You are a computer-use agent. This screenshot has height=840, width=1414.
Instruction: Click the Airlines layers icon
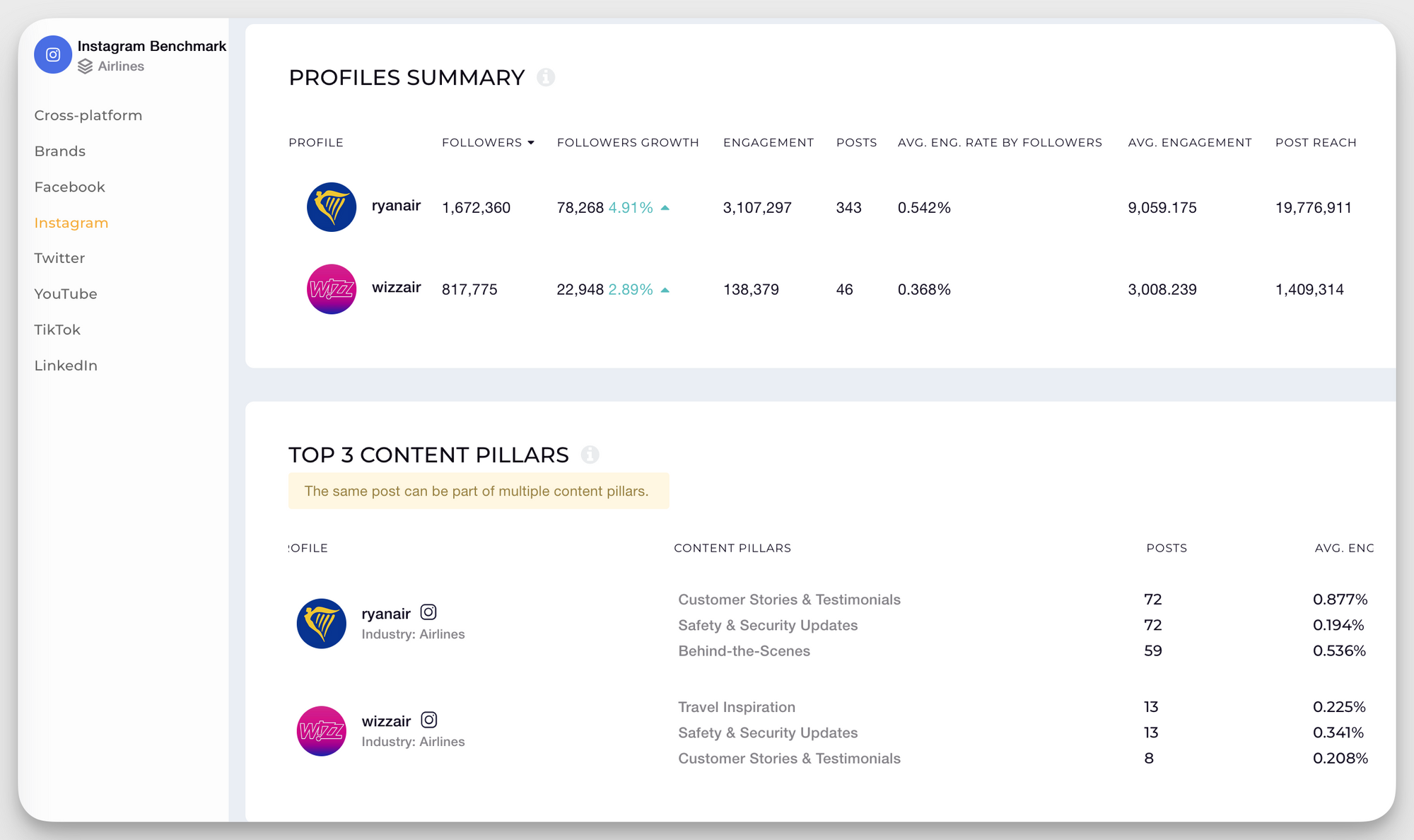click(x=86, y=66)
